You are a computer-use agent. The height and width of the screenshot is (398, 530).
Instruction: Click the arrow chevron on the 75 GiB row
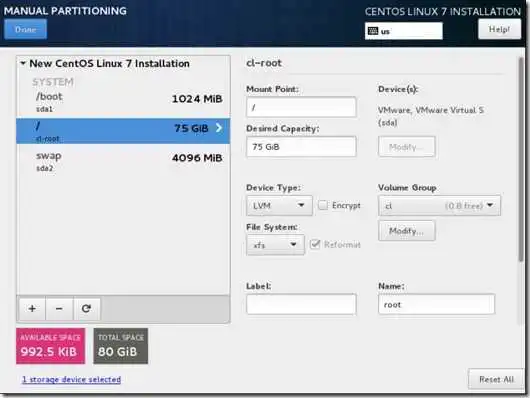coord(219,128)
